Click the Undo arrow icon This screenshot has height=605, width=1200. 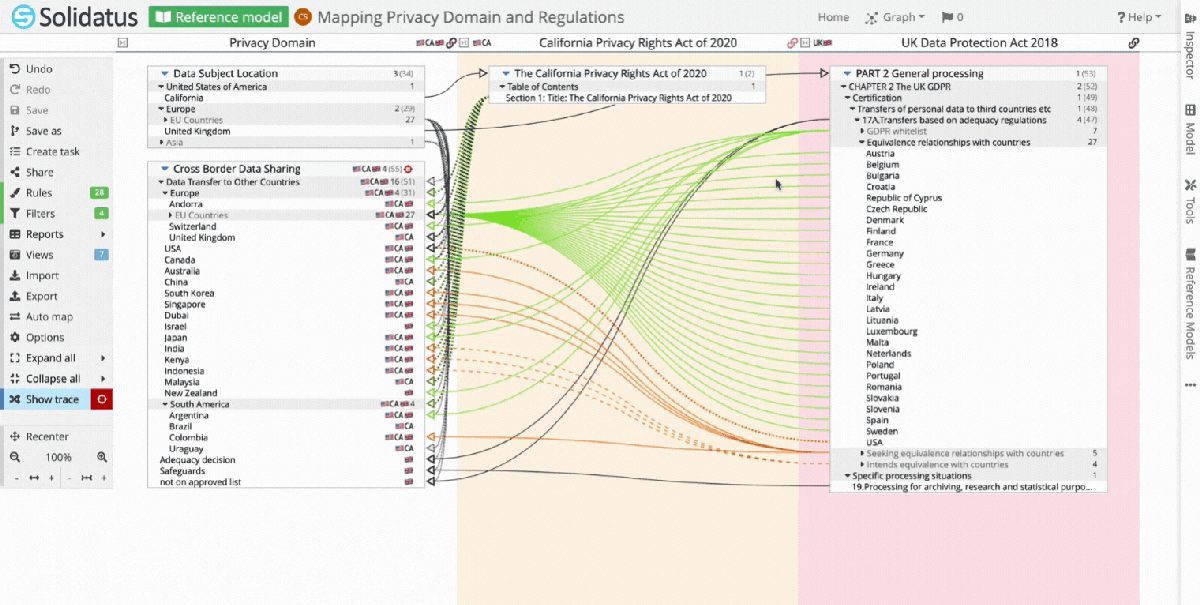pos(14,69)
